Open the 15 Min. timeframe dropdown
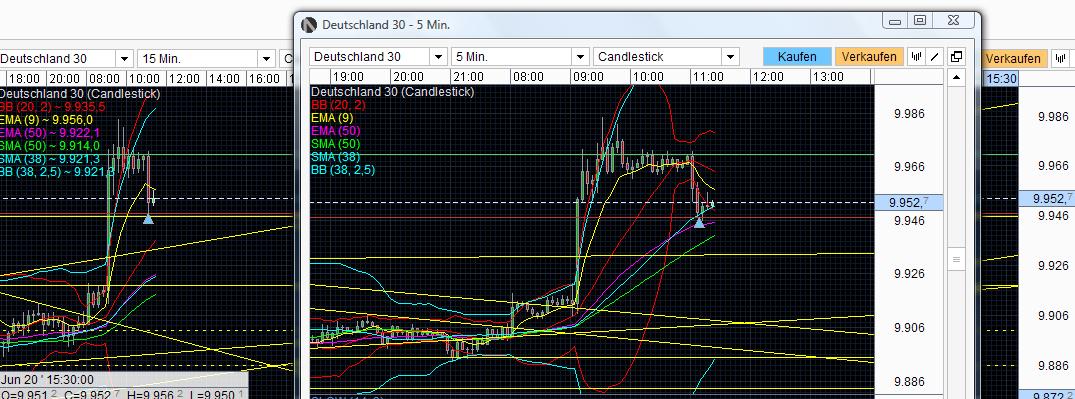The image size is (1075, 399). pyautogui.click(x=267, y=59)
